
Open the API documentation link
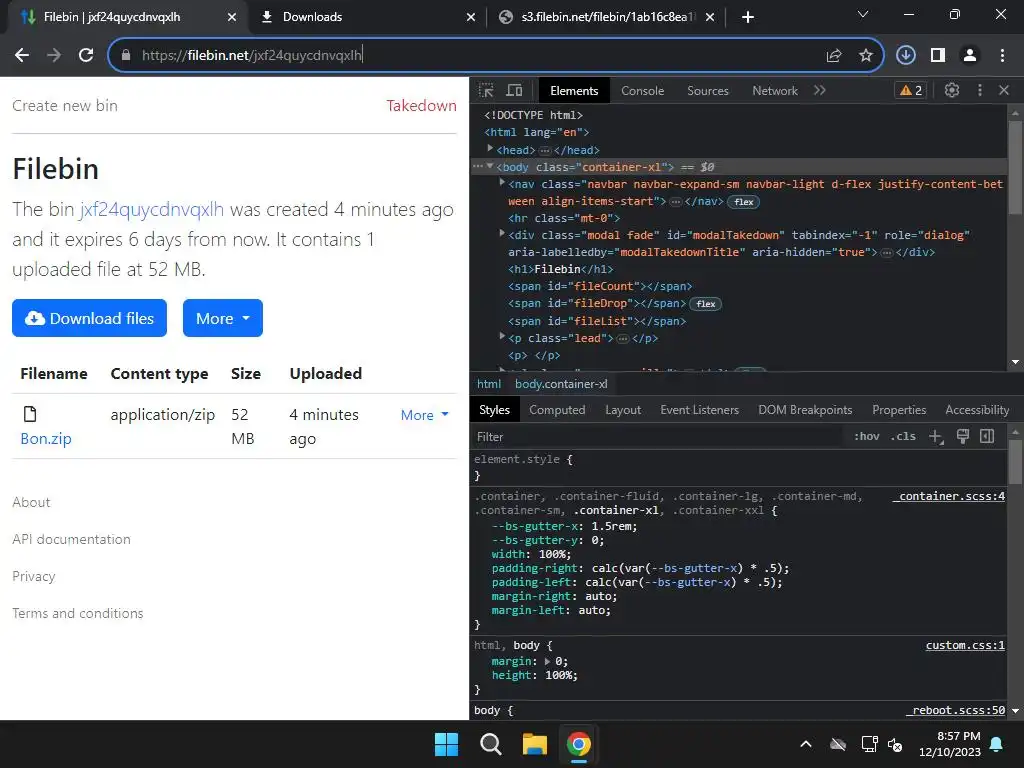71,539
